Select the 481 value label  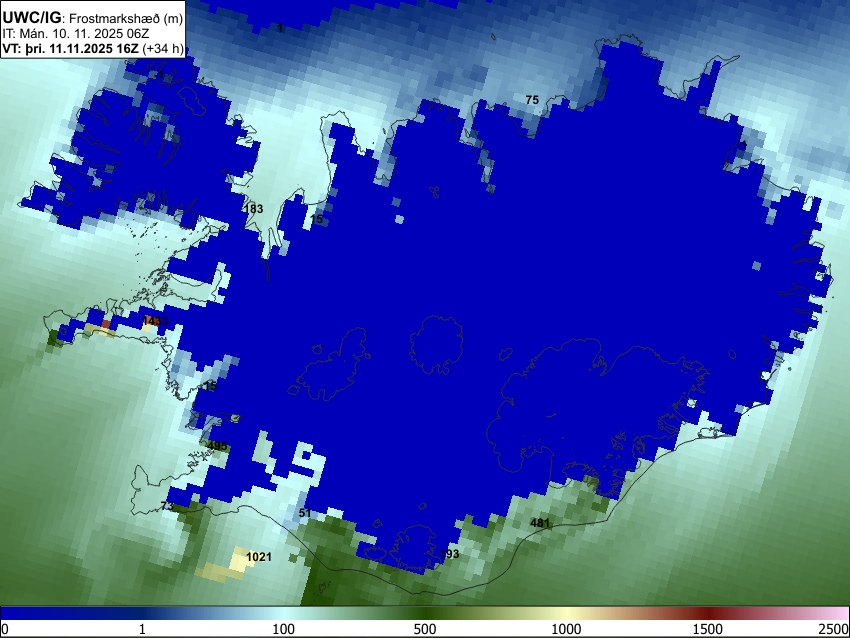pos(540,523)
